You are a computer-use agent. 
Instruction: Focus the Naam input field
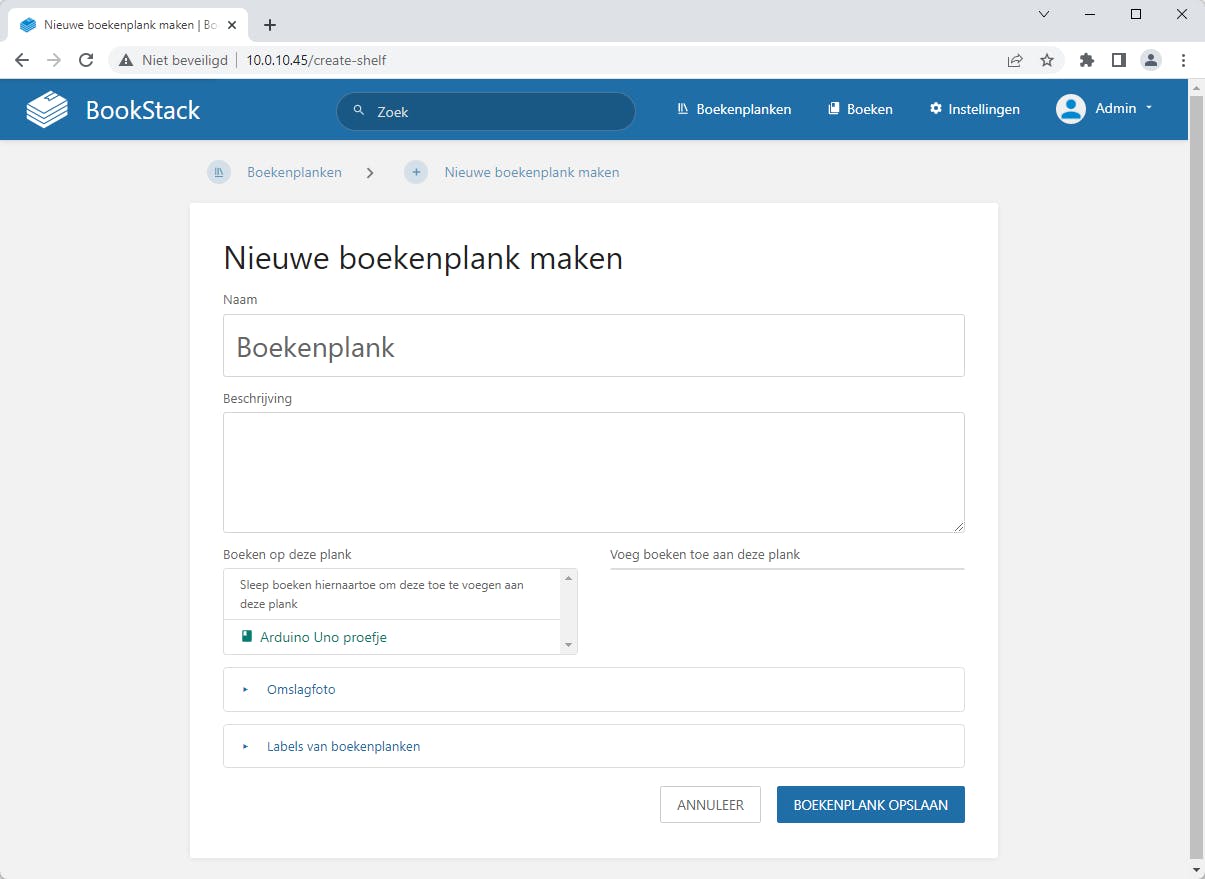pos(593,346)
